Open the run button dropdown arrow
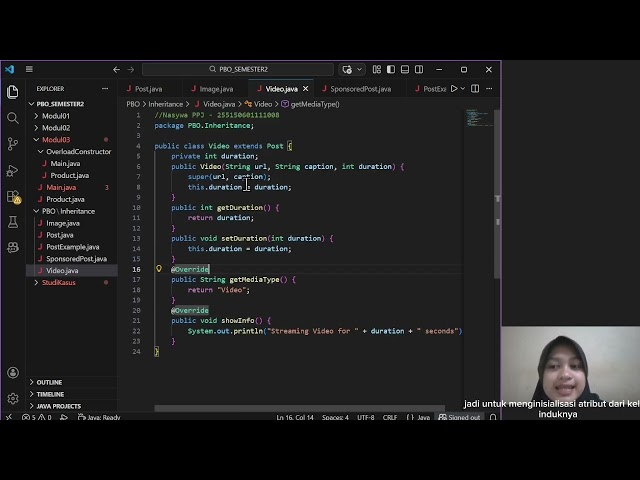 pyautogui.click(x=463, y=89)
